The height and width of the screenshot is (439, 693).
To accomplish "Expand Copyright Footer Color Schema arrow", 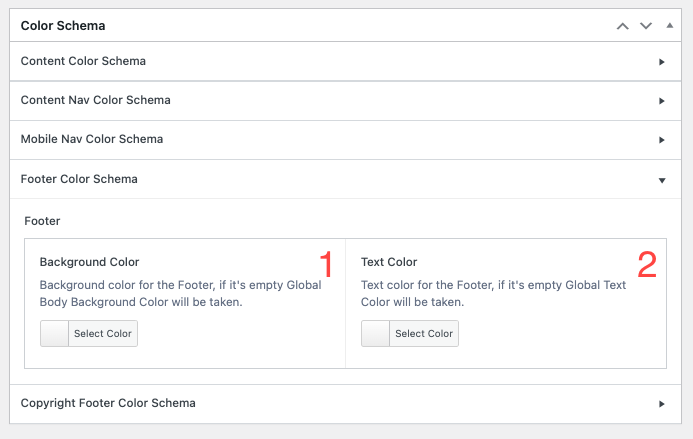I will coord(662,404).
